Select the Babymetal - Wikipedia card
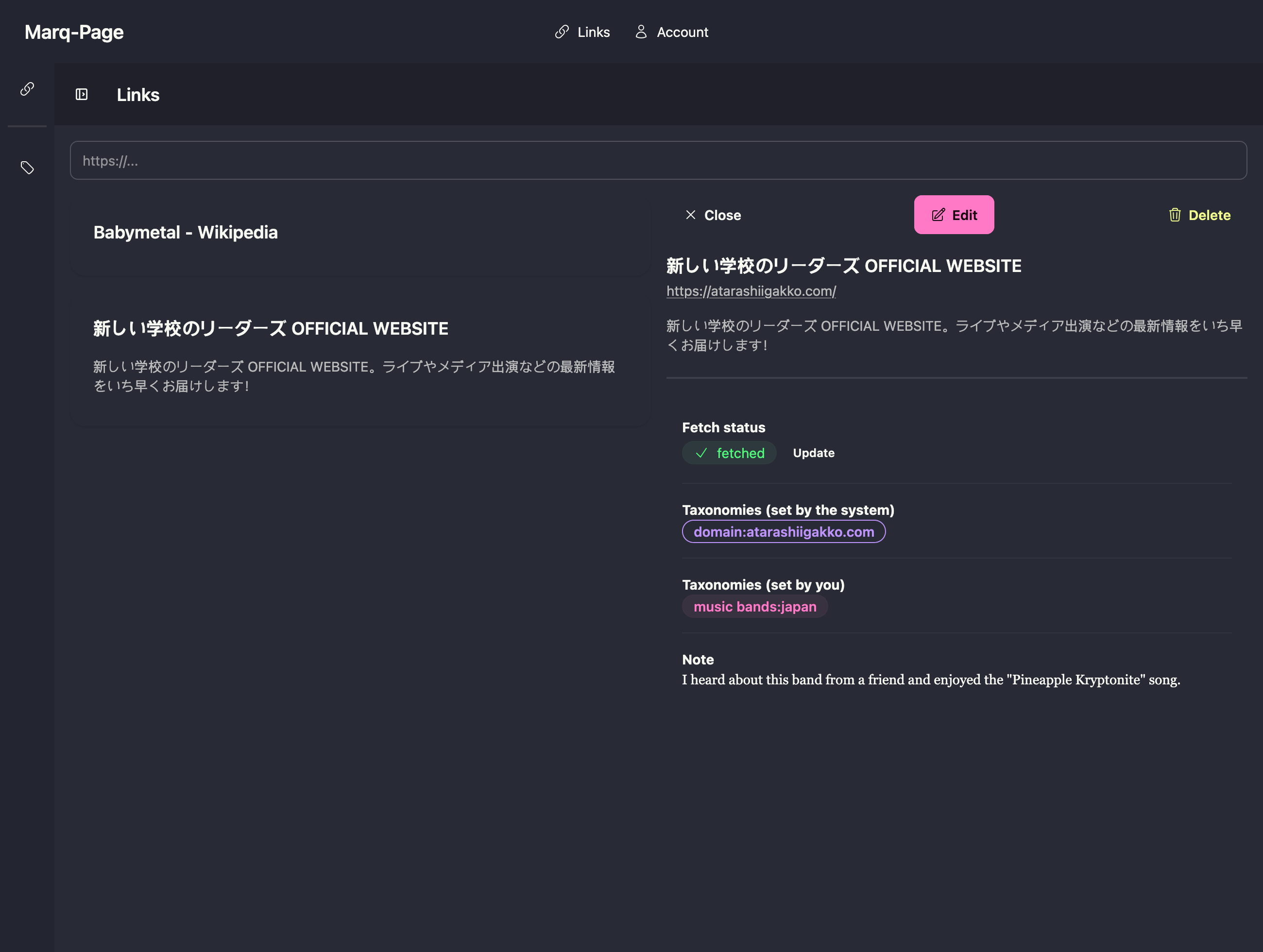The height and width of the screenshot is (952, 1263). pyautogui.click(x=360, y=236)
